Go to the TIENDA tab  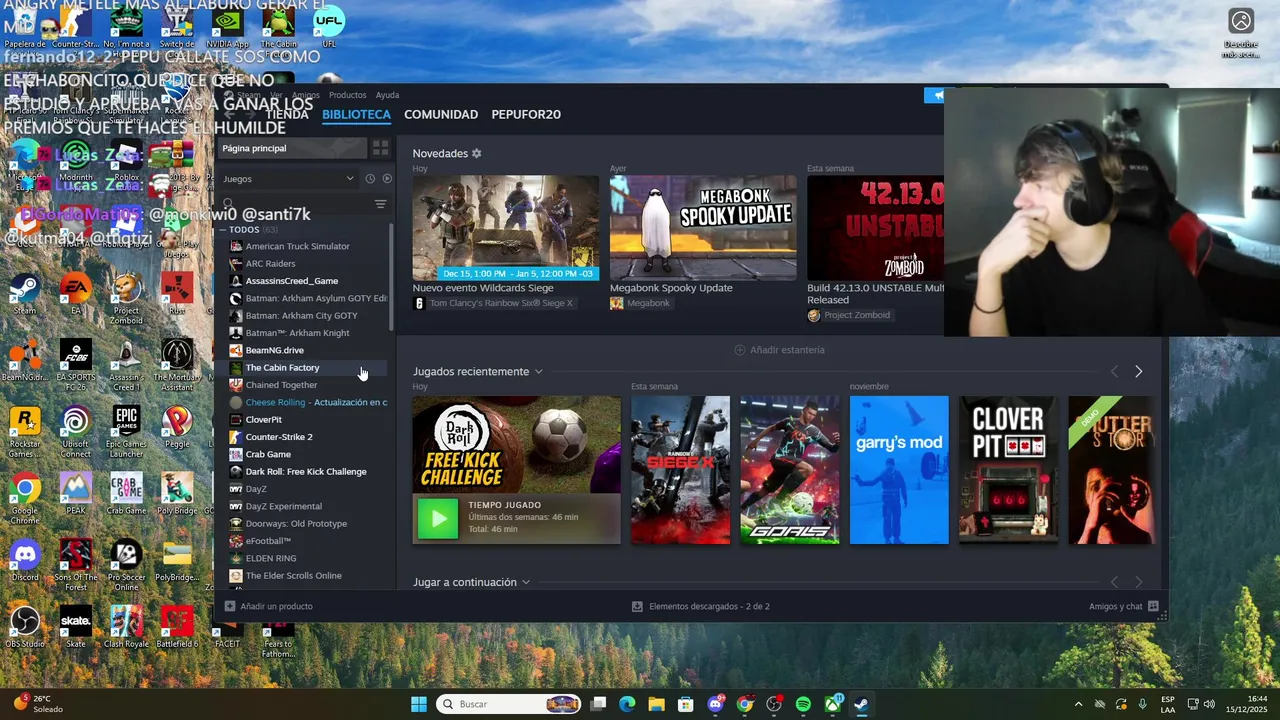(287, 115)
